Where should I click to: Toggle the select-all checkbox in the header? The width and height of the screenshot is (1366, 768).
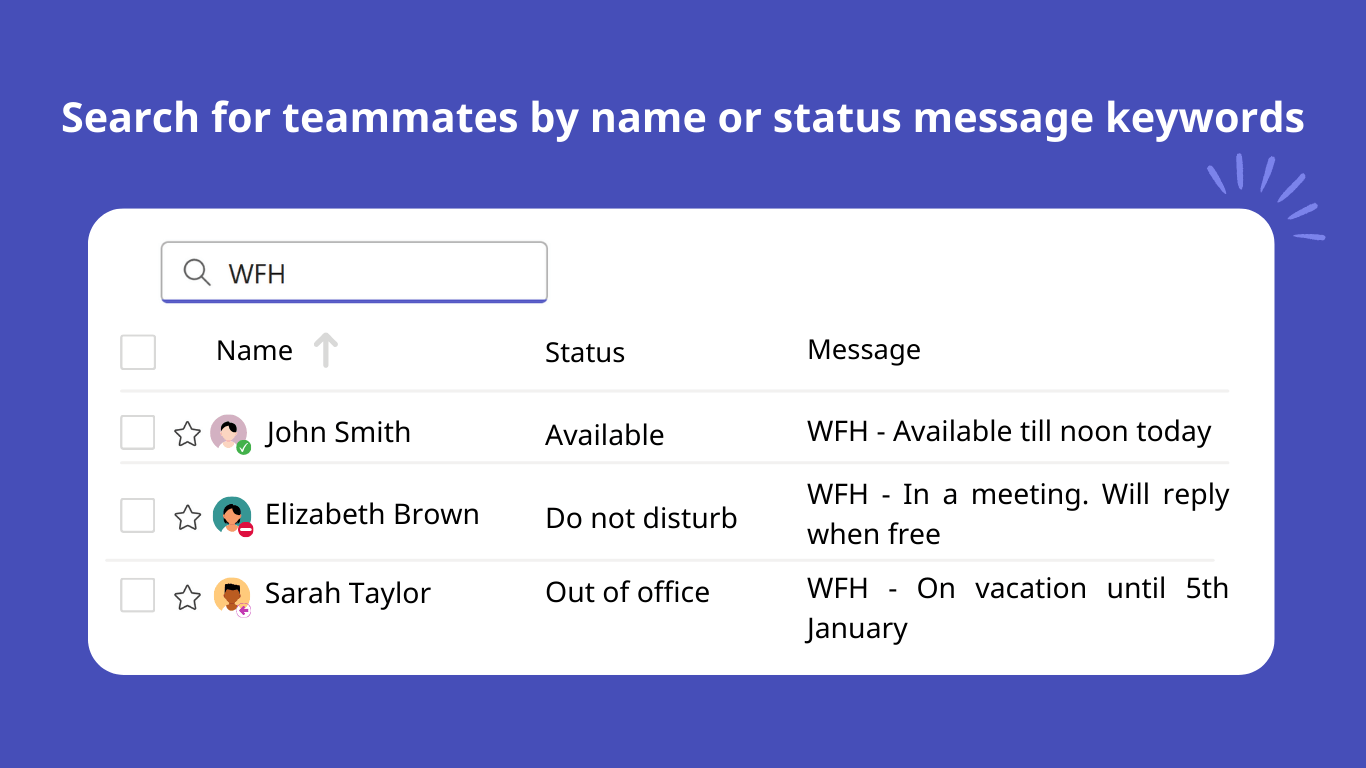(x=138, y=352)
